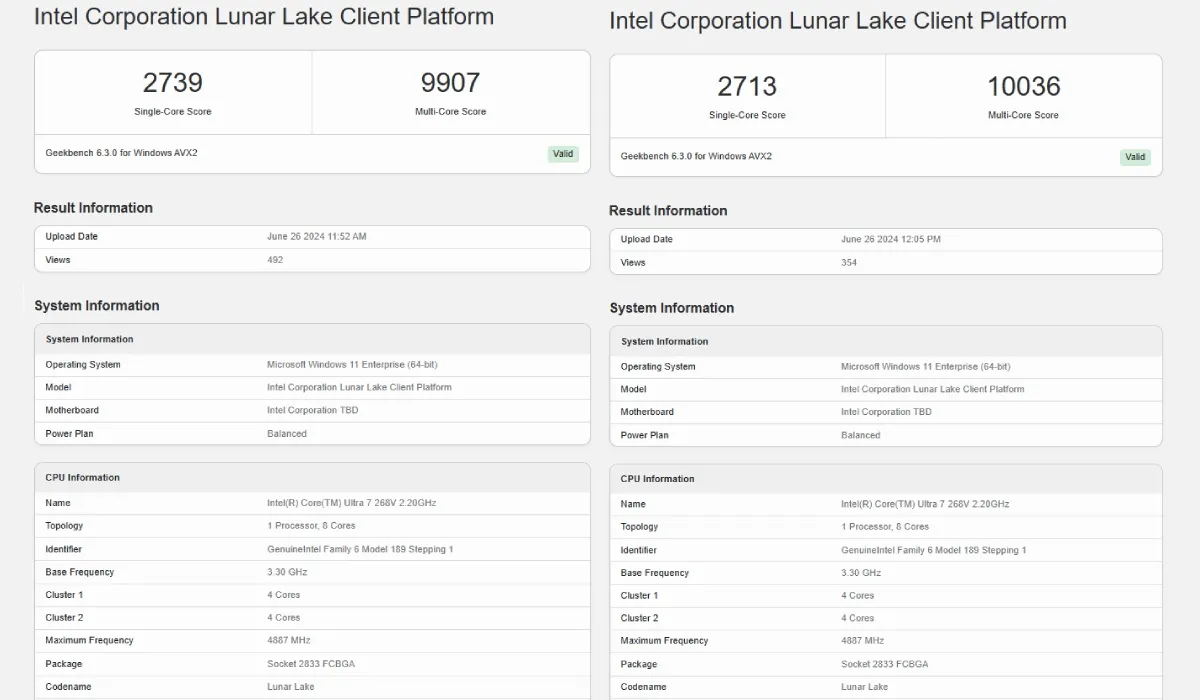Click the left identifier GenuineIntel Family 6 Model 189

pyautogui.click(x=360, y=549)
